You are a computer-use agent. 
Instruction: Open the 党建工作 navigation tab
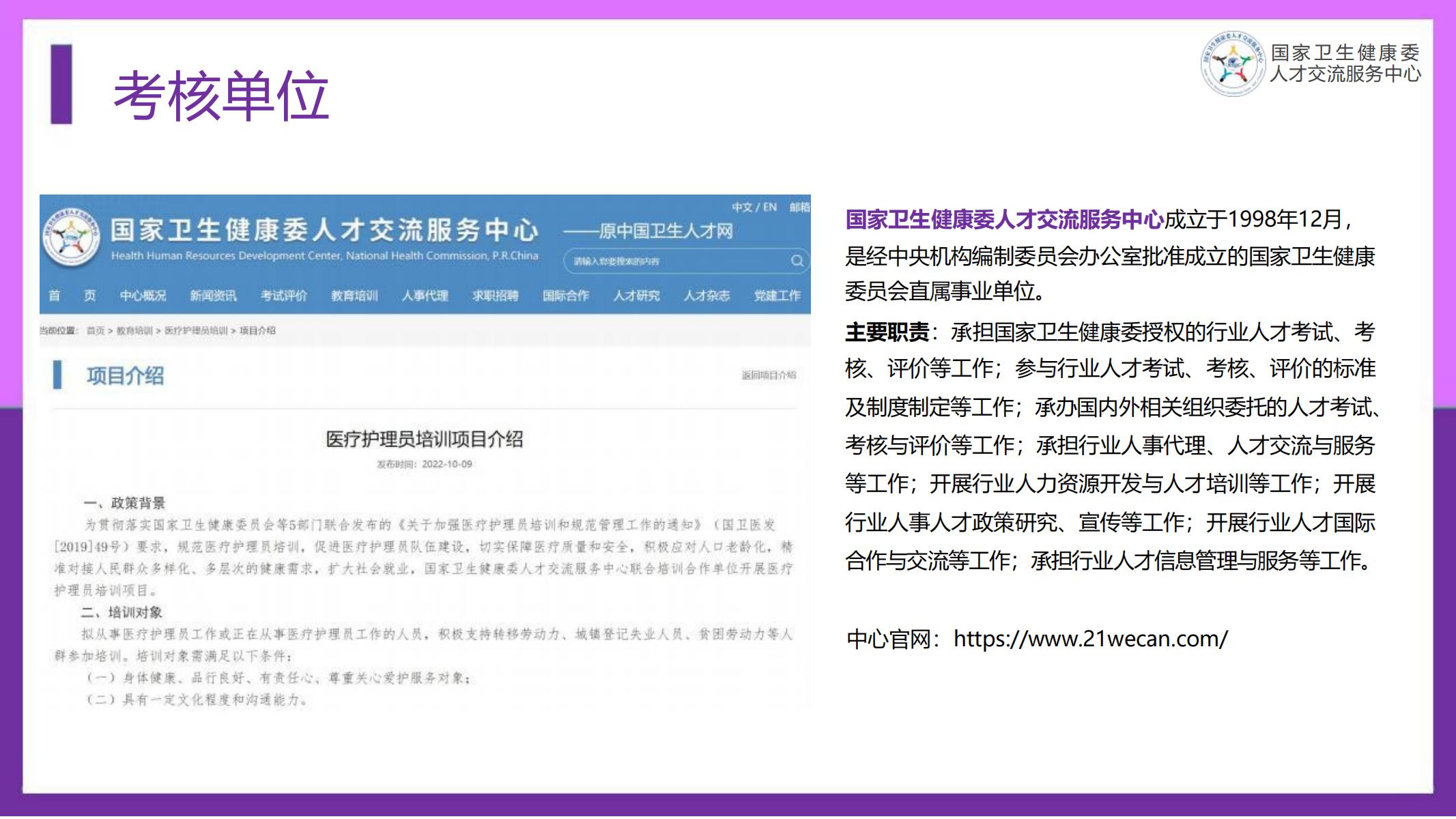[777, 296]
